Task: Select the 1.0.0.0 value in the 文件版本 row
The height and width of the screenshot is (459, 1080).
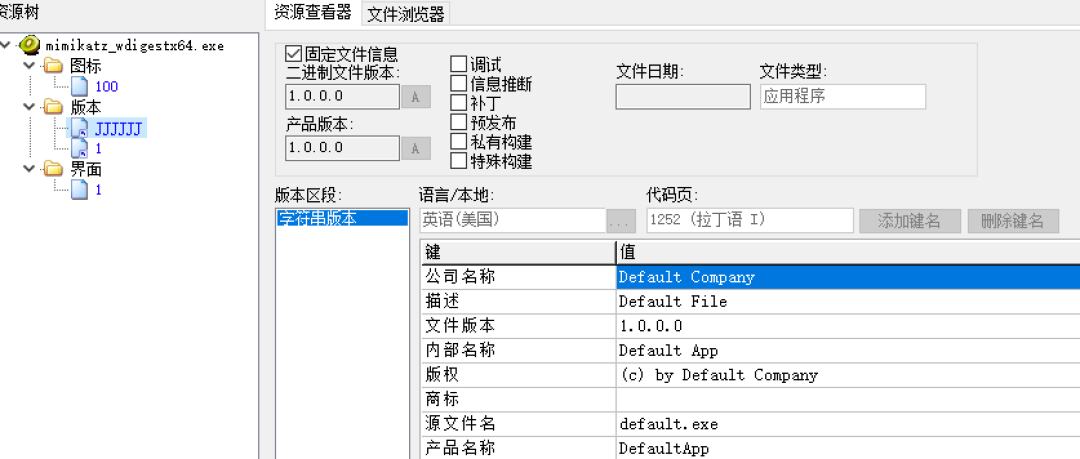Action: pyautogui.click(x=848, y=326)
